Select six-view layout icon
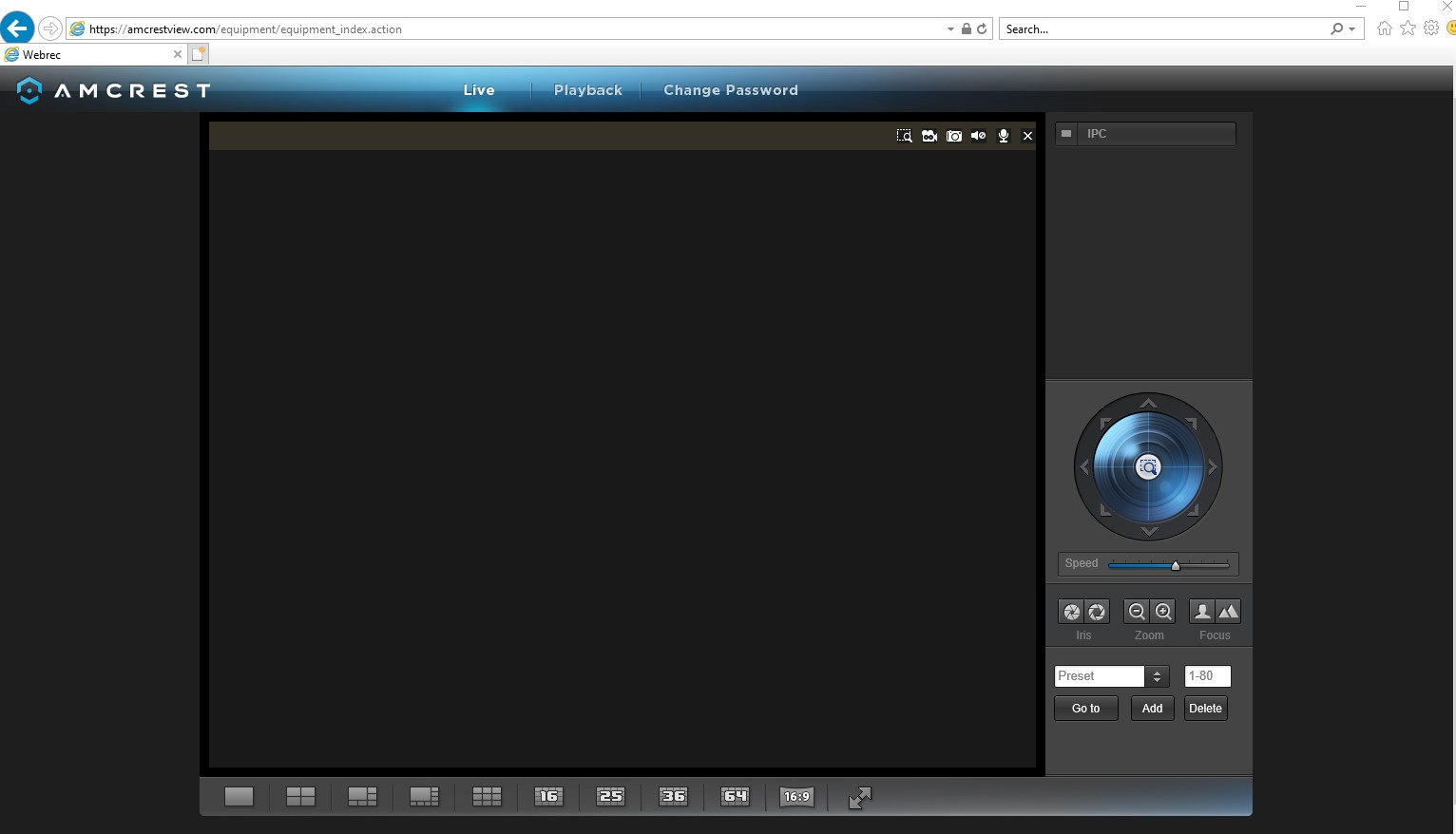Screen dimensions: 1456x834 coord(362,796)
